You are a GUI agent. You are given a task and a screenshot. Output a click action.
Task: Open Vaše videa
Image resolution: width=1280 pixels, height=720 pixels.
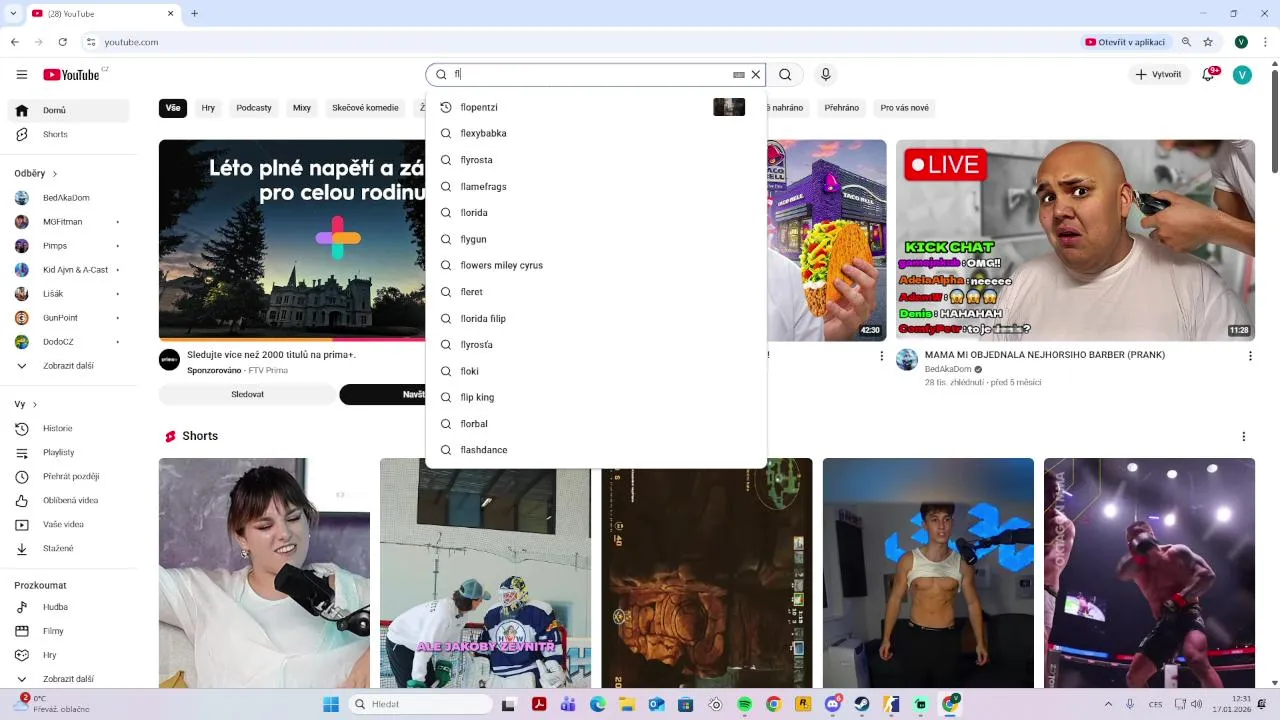click(x=68, y=524)
